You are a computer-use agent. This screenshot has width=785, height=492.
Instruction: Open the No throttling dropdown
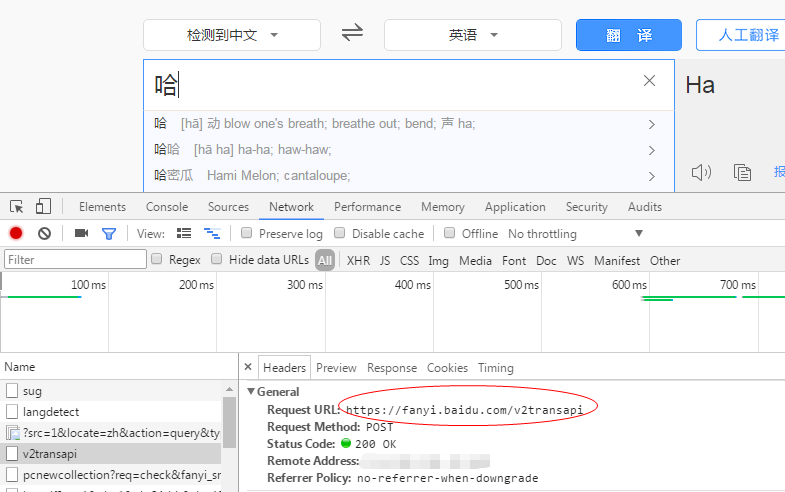[x=575, y=234]
